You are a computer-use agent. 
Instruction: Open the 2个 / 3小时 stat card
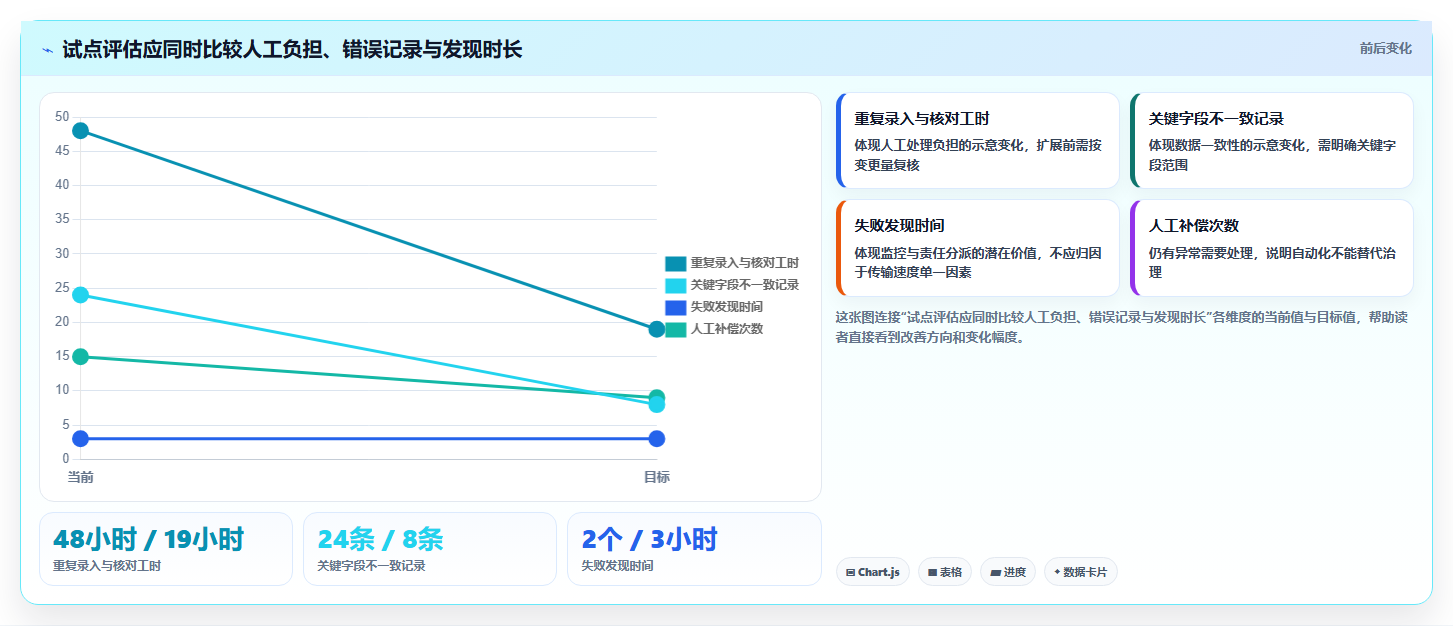[694, 549]
